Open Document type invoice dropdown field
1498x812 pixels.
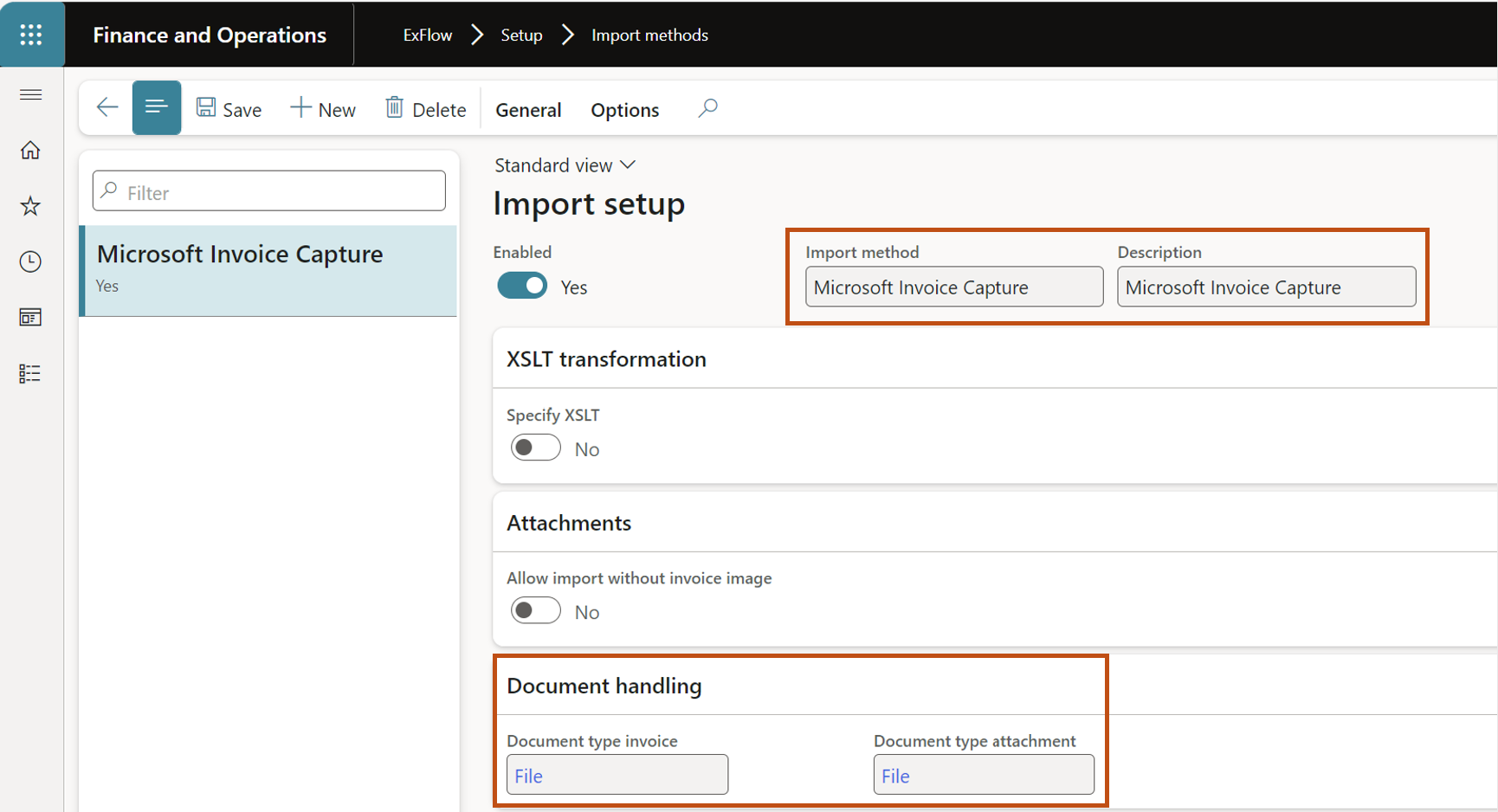[617, 775]
